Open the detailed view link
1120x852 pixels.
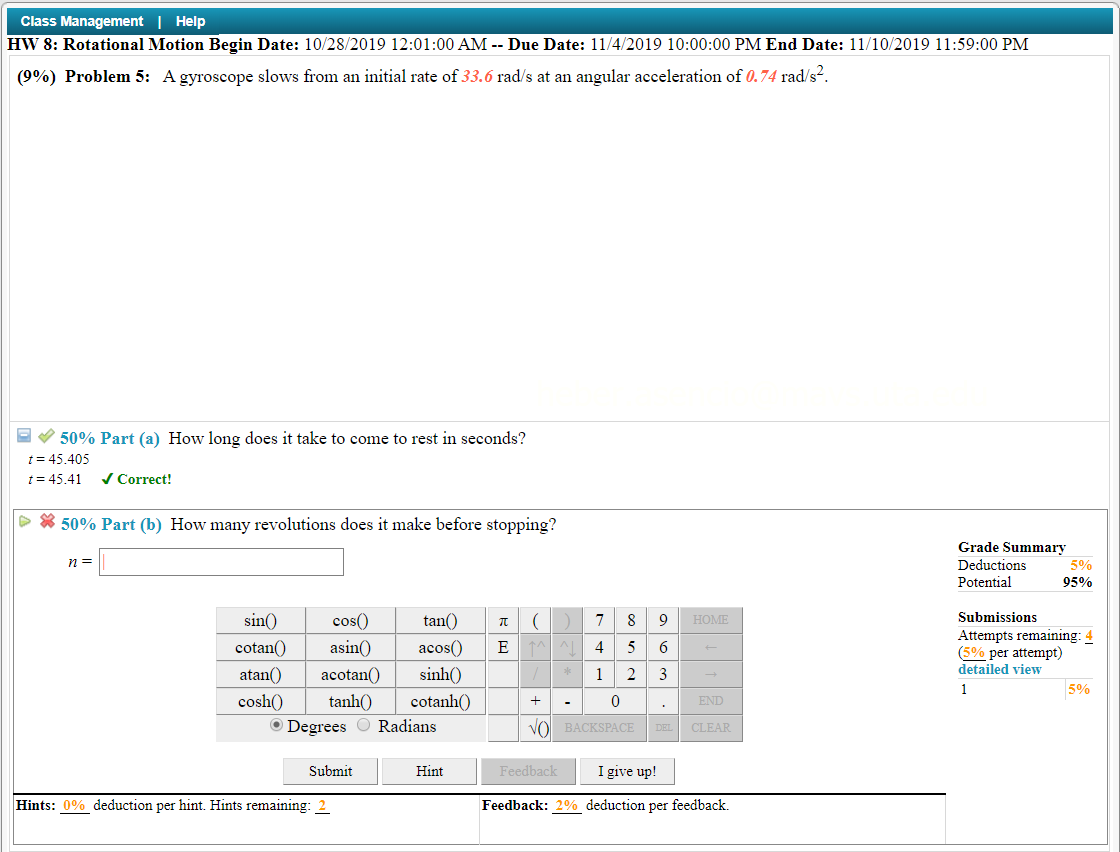coord(999,669)
